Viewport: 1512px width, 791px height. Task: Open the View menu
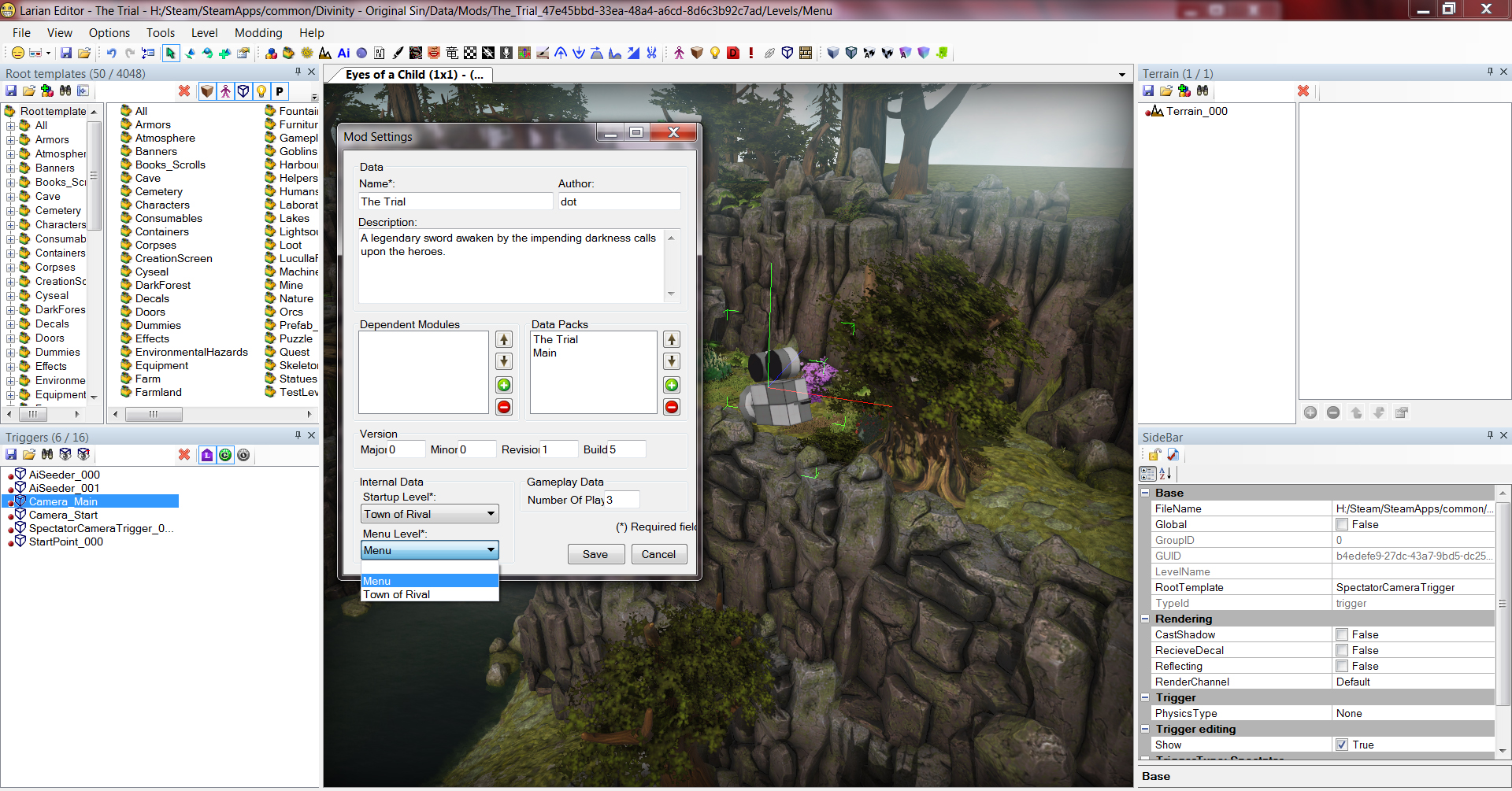tap(60, 33)
